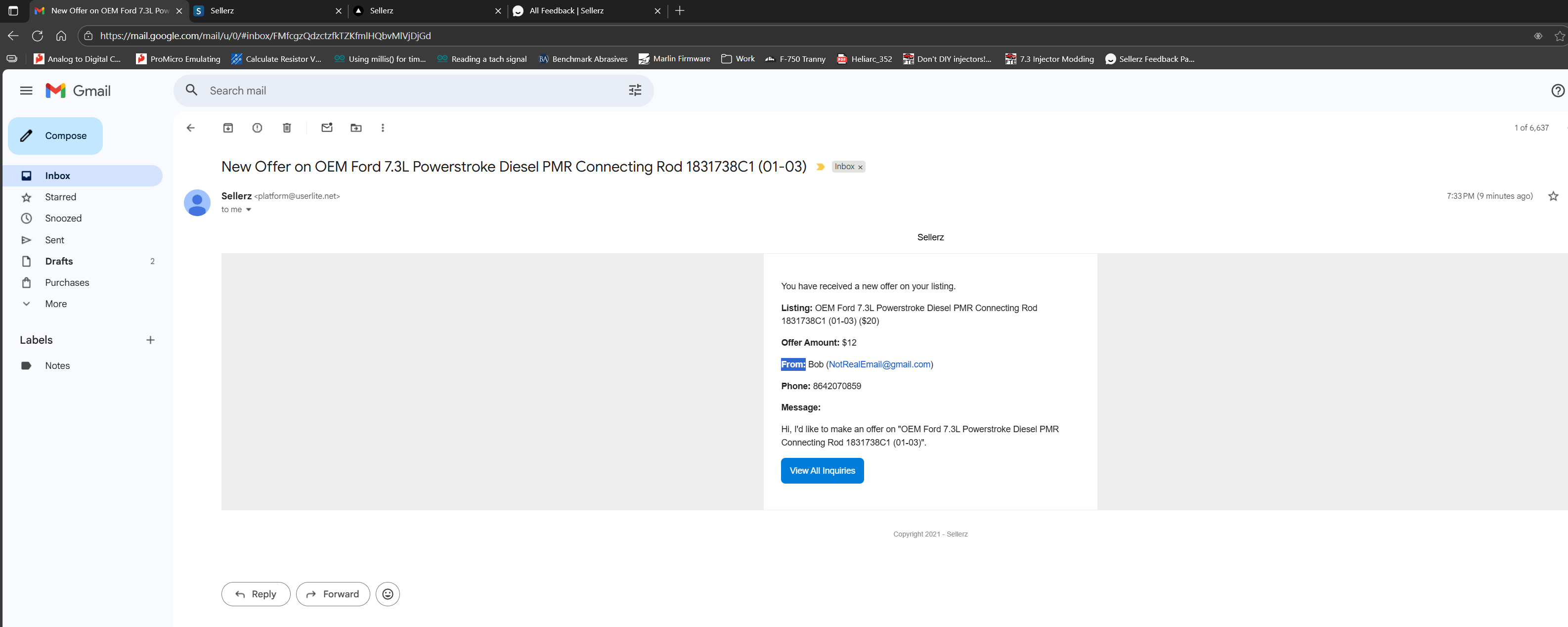The height and width of the screenshot is (627, 1568).
Task: Open Gmail support help icon
Action: pos(1558,90)
